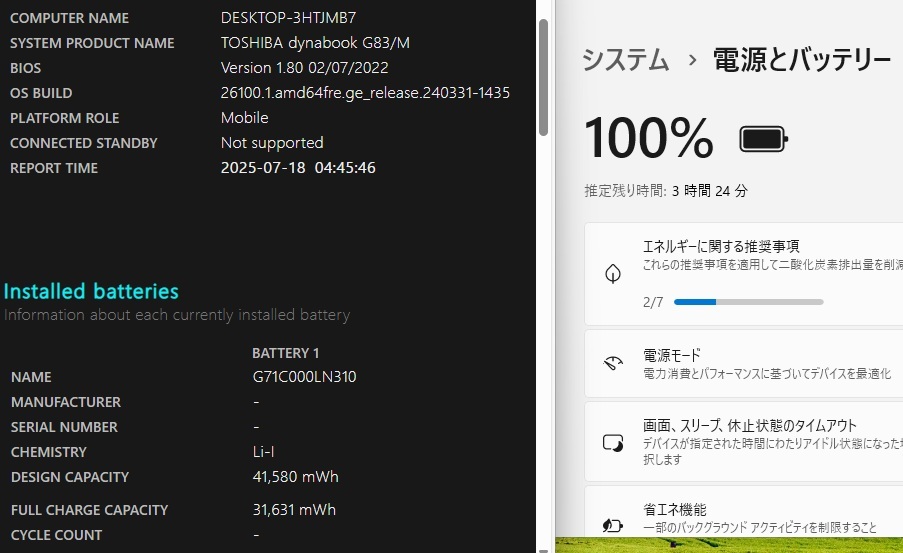Click the battery report vertical scrollbar
The width and height of the screenshot is (903, 553).
click(543, 78)
